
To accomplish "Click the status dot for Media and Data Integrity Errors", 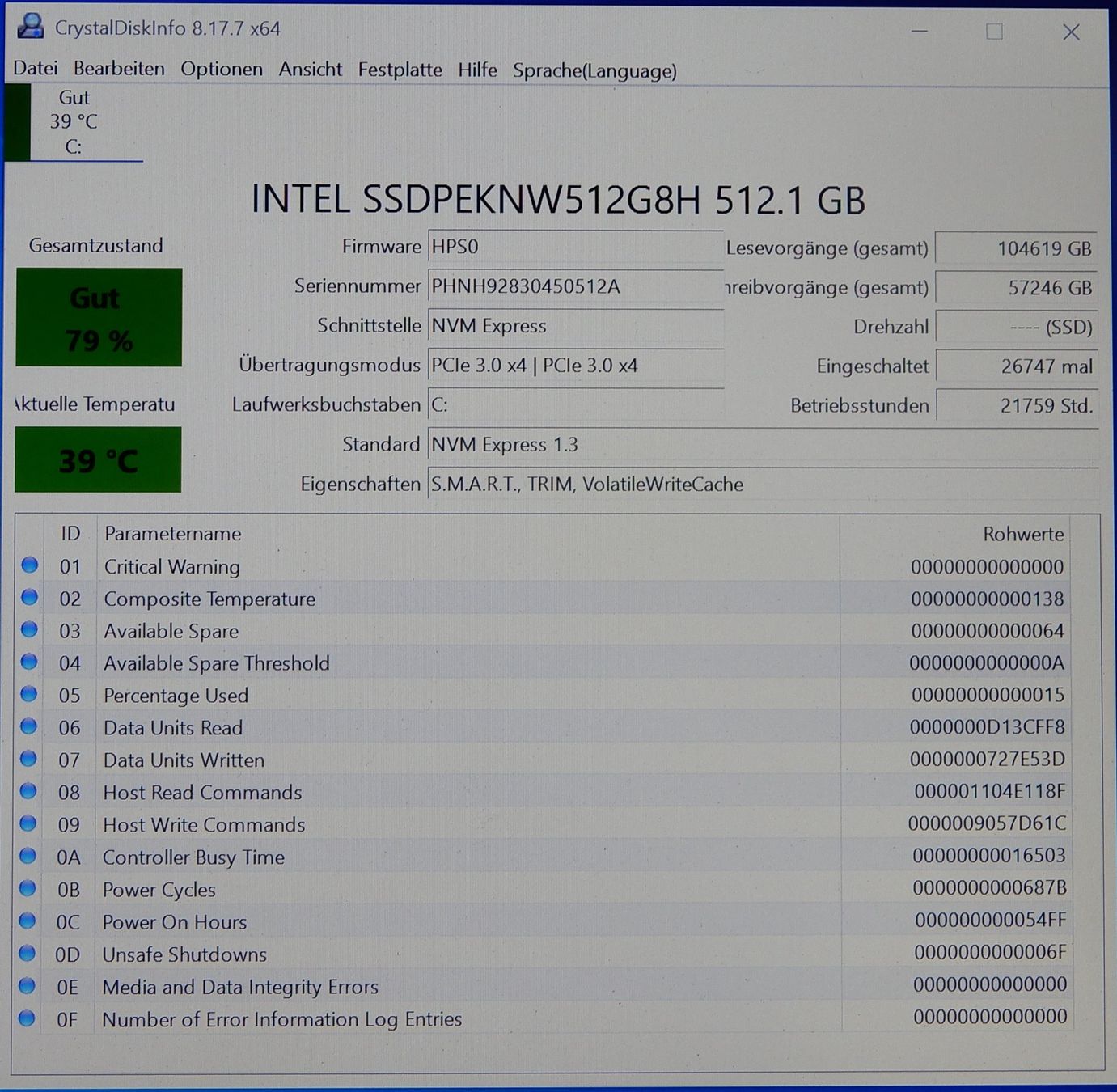I will 27,985.
